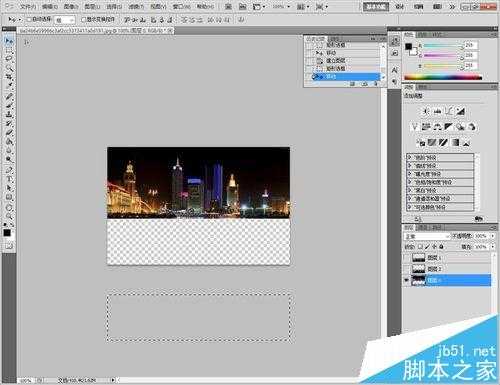Viewport: 500px width, 385px height.
Task: Select the Crop tool
Action: point(9,77)
